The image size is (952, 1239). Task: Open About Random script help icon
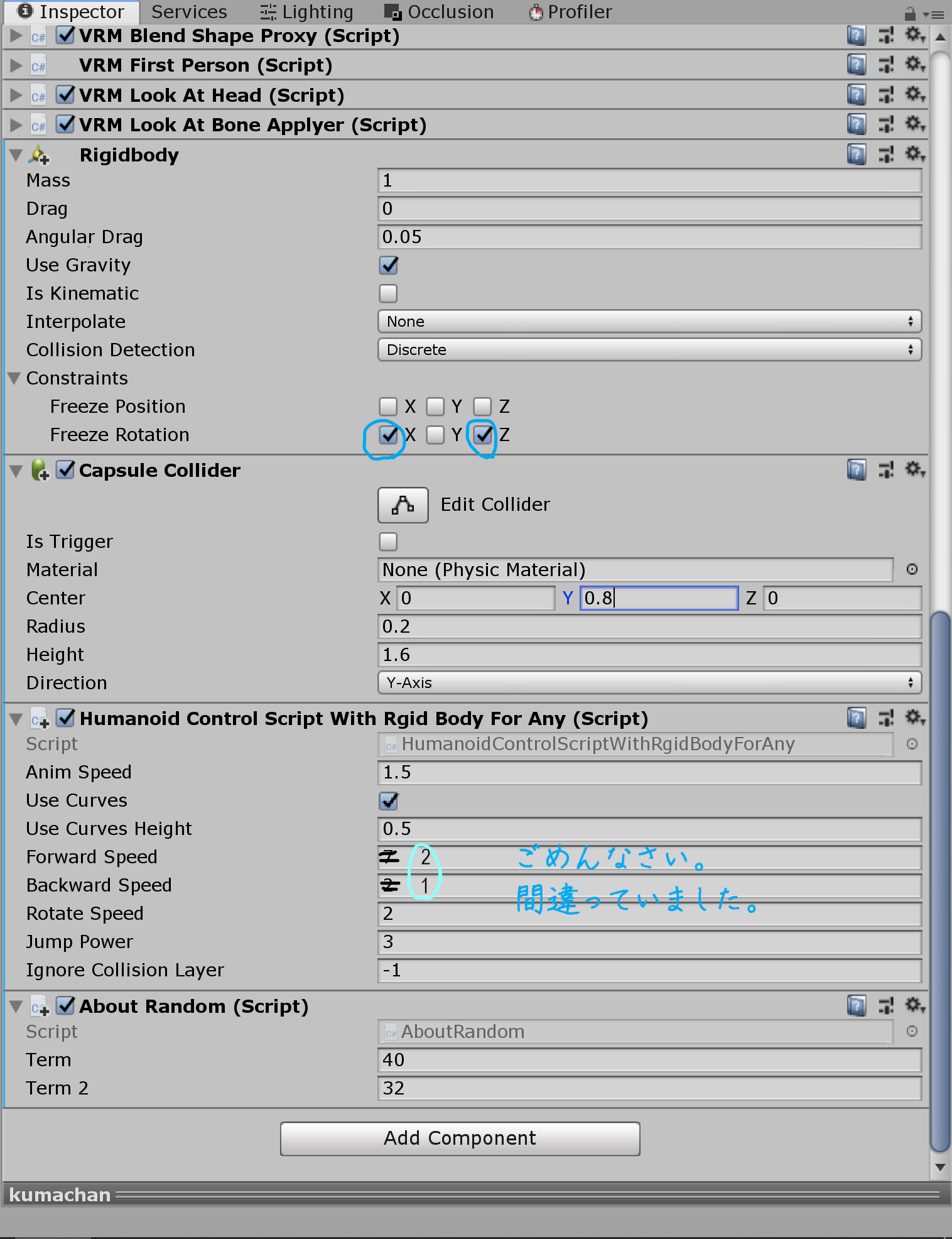click(x=856, y=1006)
